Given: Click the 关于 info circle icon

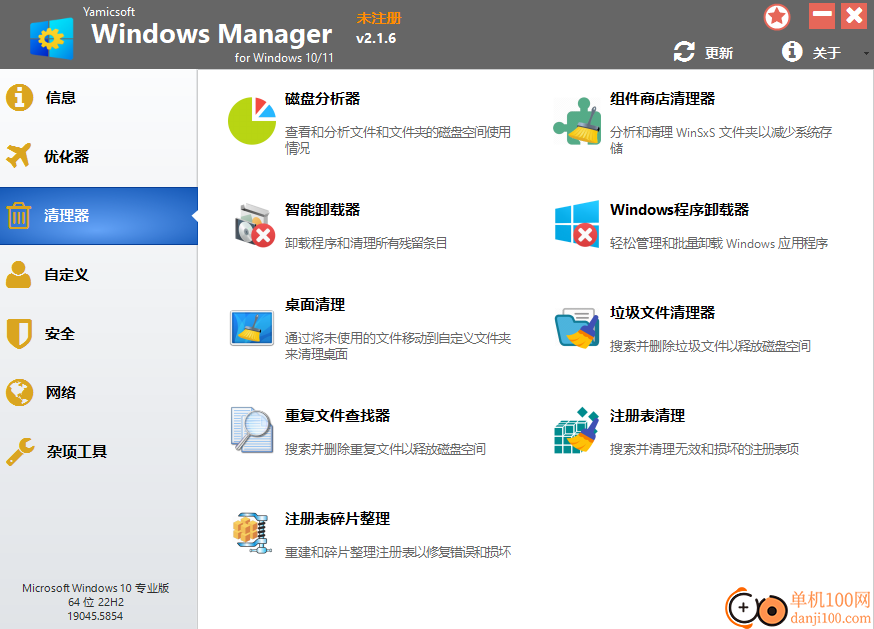Looking at the screenshot, I should (x=792, y=52).
